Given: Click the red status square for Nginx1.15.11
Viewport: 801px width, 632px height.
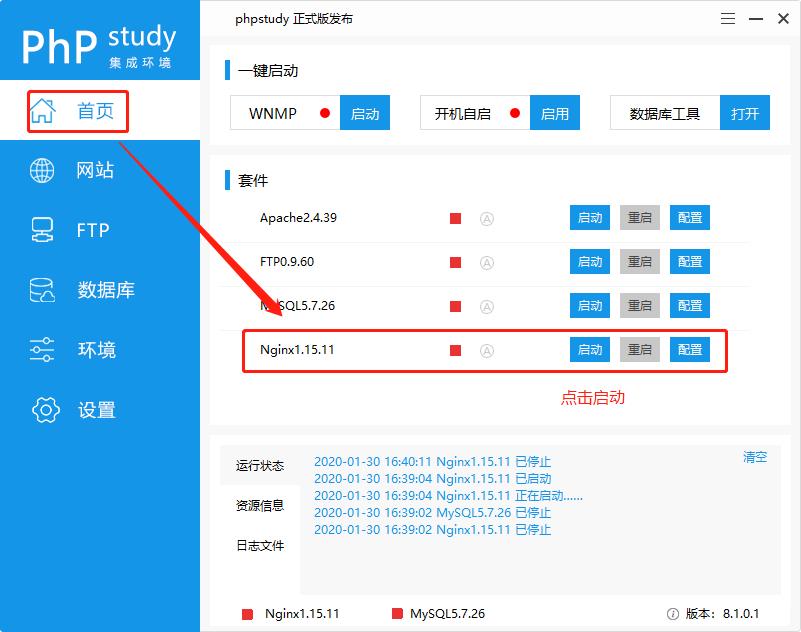Looking at the screenshot, I should click(455, 350).
